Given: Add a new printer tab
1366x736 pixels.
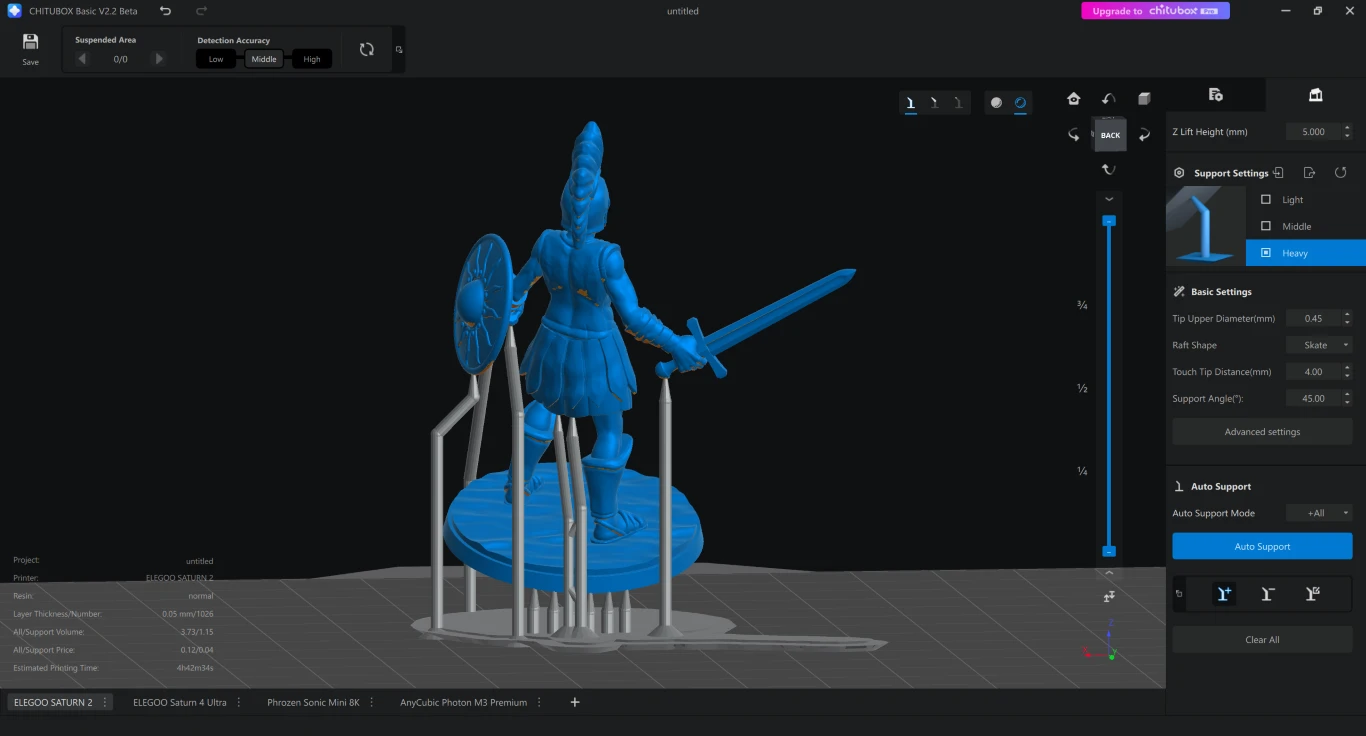Looking at the screenshot, I should pos(575,702).
